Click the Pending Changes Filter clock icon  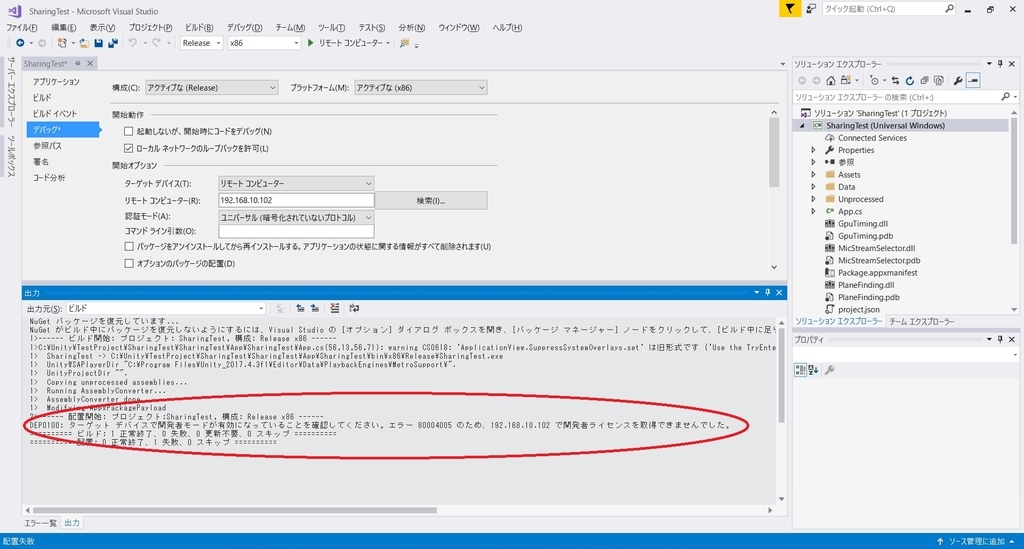coord(874,80)
